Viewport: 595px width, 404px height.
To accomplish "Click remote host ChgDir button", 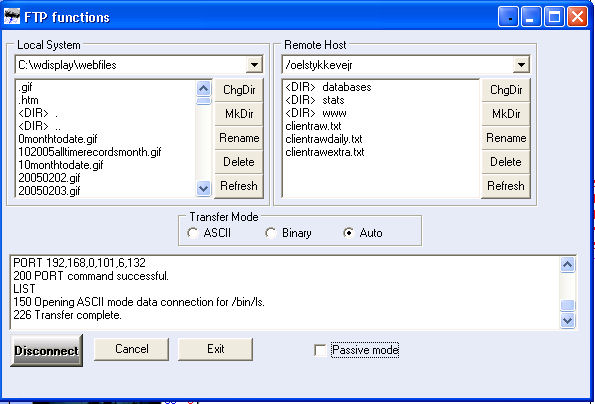I will coord(506,90).
